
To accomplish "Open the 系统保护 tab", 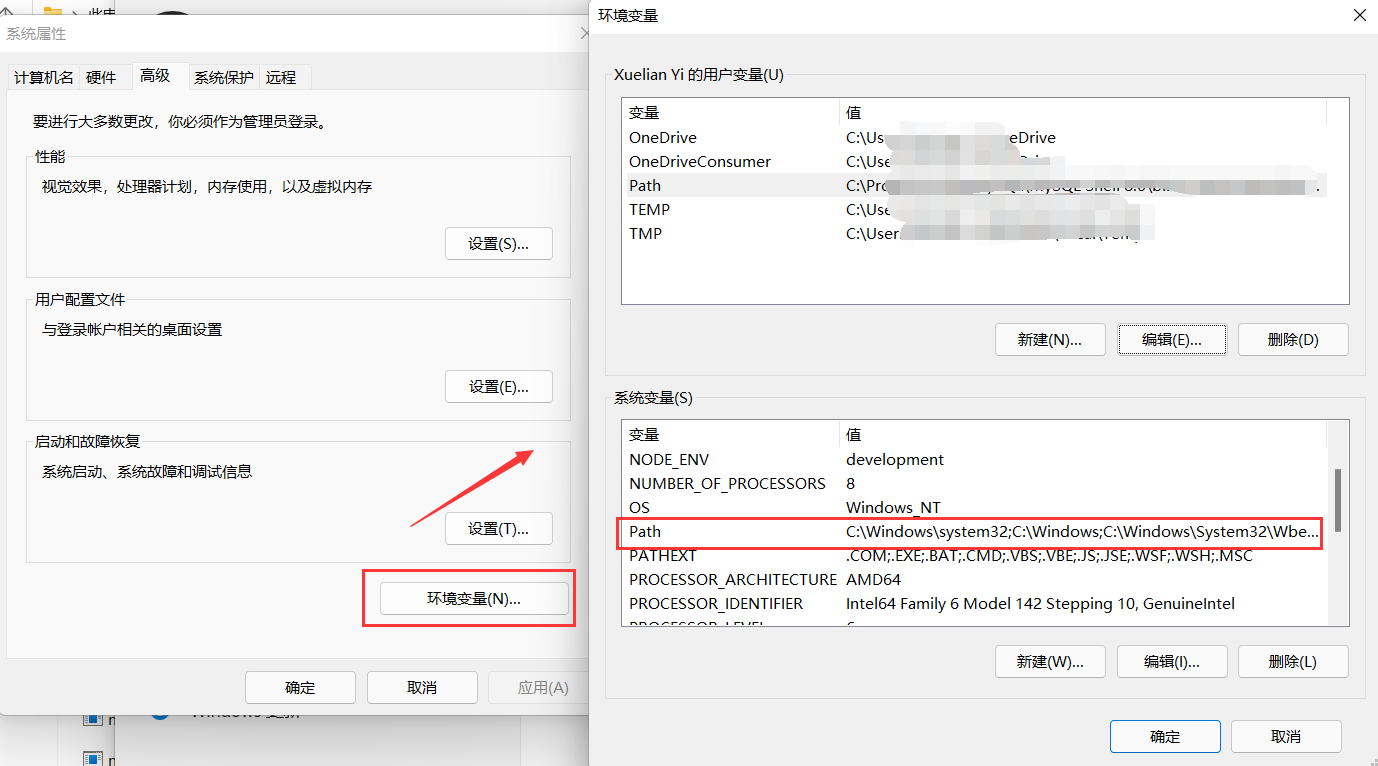I will [224, 77].
